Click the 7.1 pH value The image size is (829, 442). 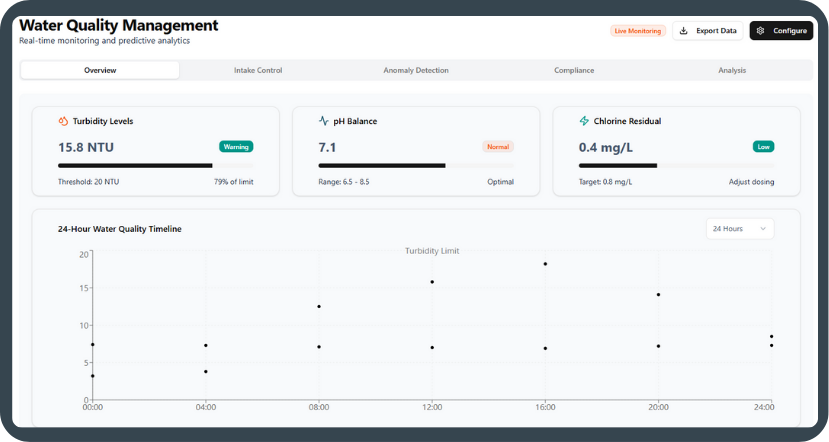click(x=327, y=148)
